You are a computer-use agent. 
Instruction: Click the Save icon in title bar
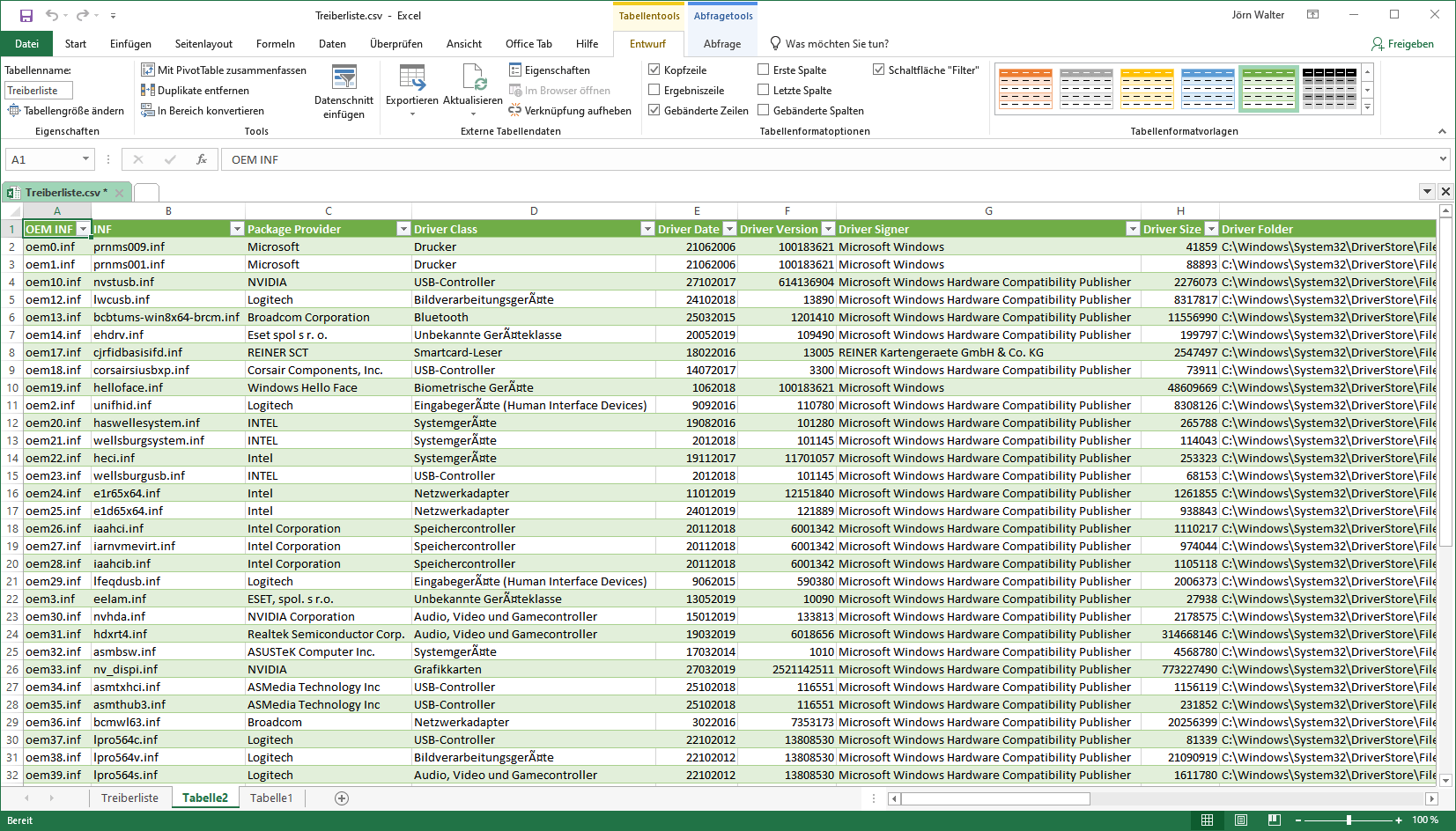pyautogui.click(x=26, y=15)
